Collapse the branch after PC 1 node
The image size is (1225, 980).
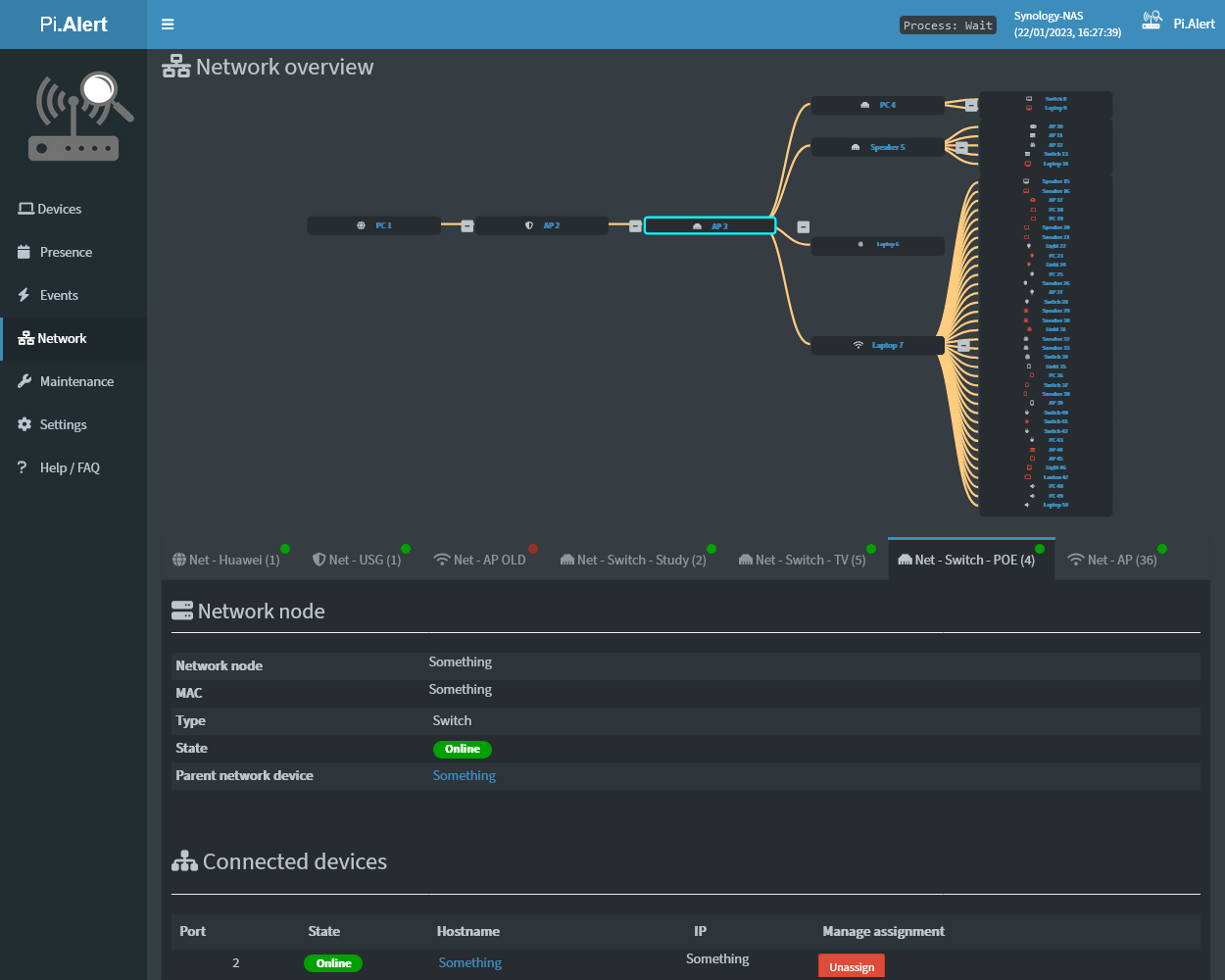pyautogui.click(x=467, y=225)
